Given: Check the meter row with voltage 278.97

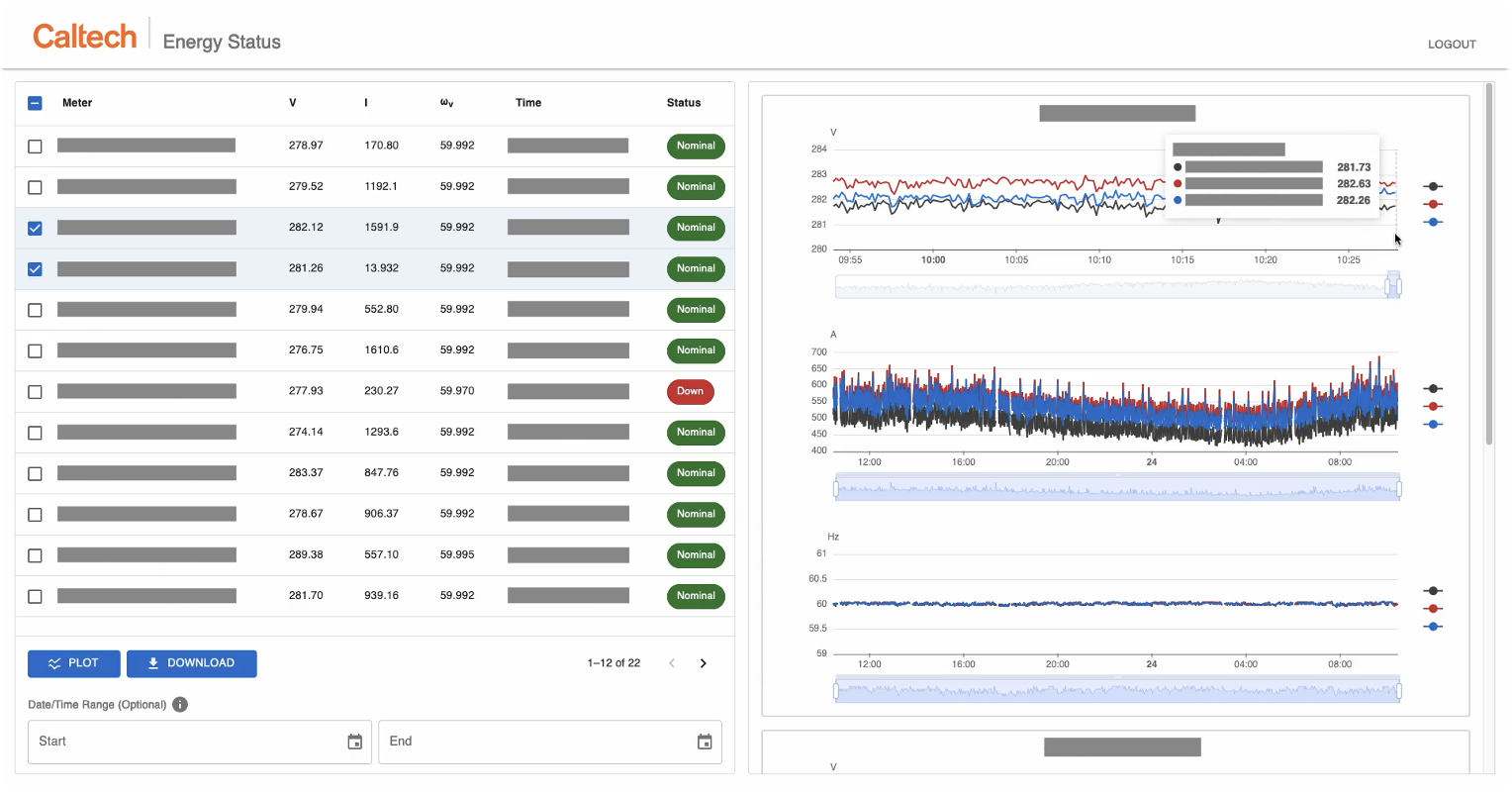Looking at the screenshot, I should coord(36,147).
